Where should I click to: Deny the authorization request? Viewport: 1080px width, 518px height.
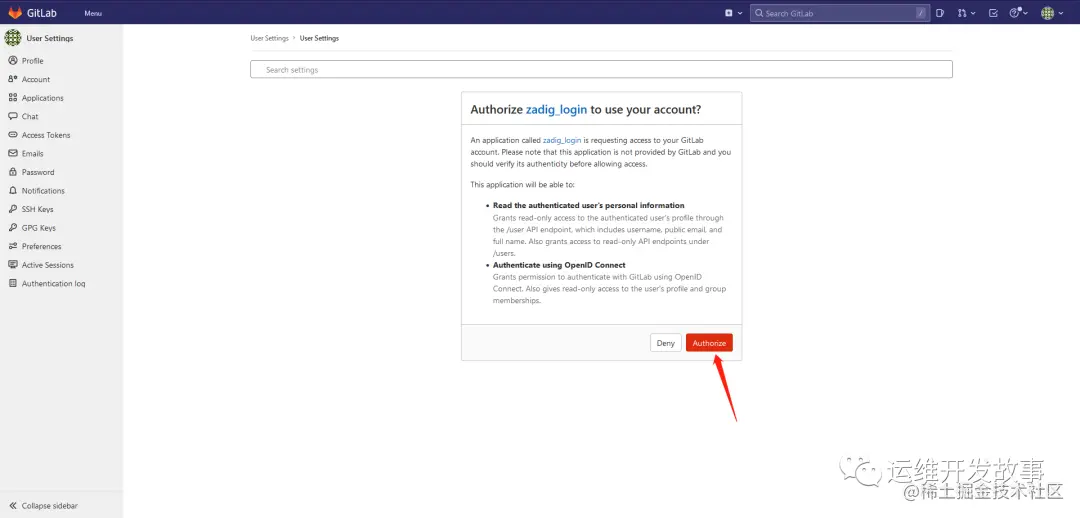coord(665,343)
